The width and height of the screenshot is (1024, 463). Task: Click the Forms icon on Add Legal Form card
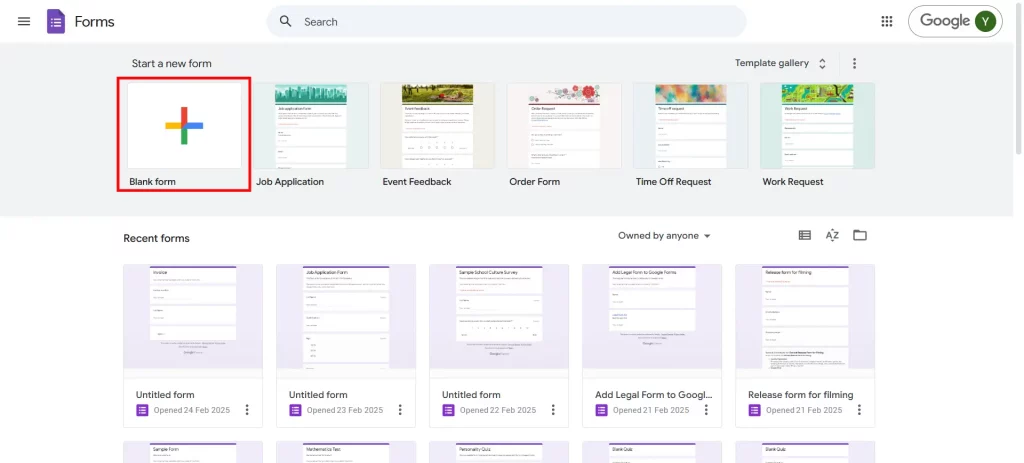click(x=601, y=410)
